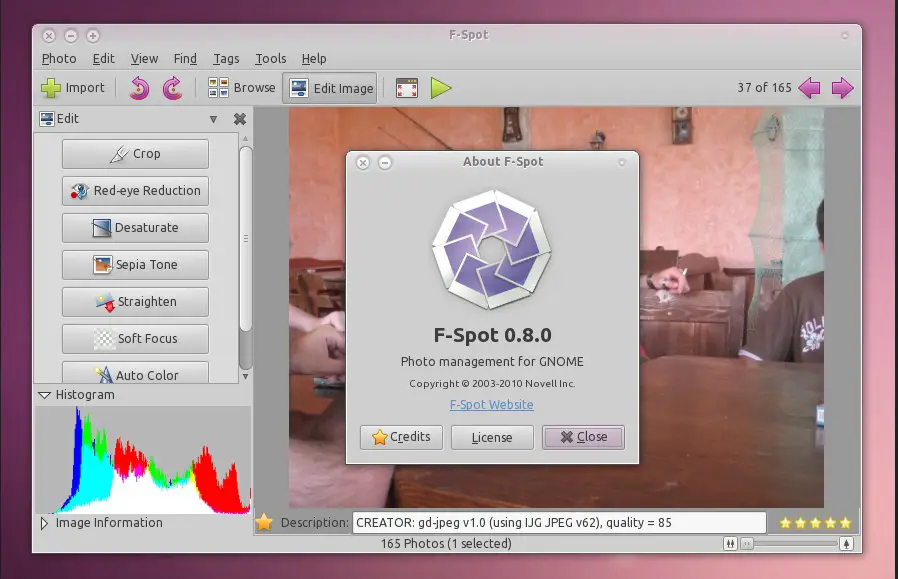The image size is (898, 579).
Task: Start slideshow with green play icon
Action: click(440, 88)
